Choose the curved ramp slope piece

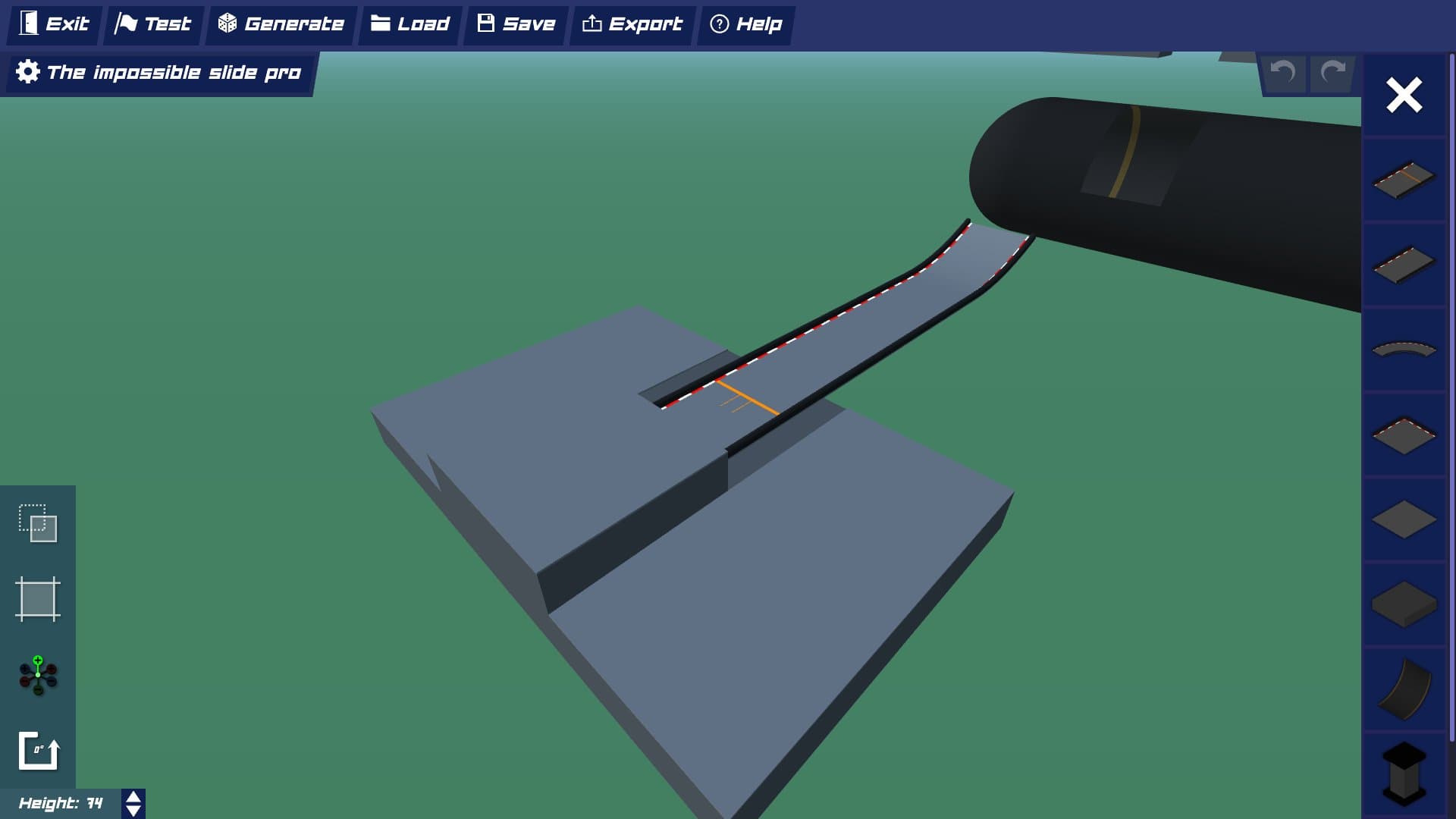1404,689
